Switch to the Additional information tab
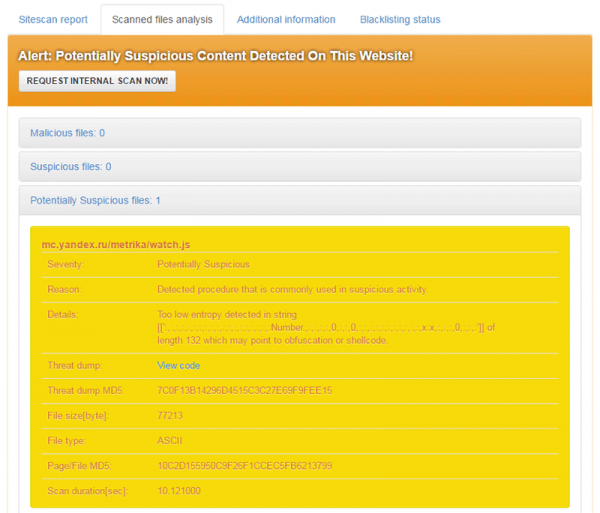This screenshot has height=513, width=600. tap(286, 20)
